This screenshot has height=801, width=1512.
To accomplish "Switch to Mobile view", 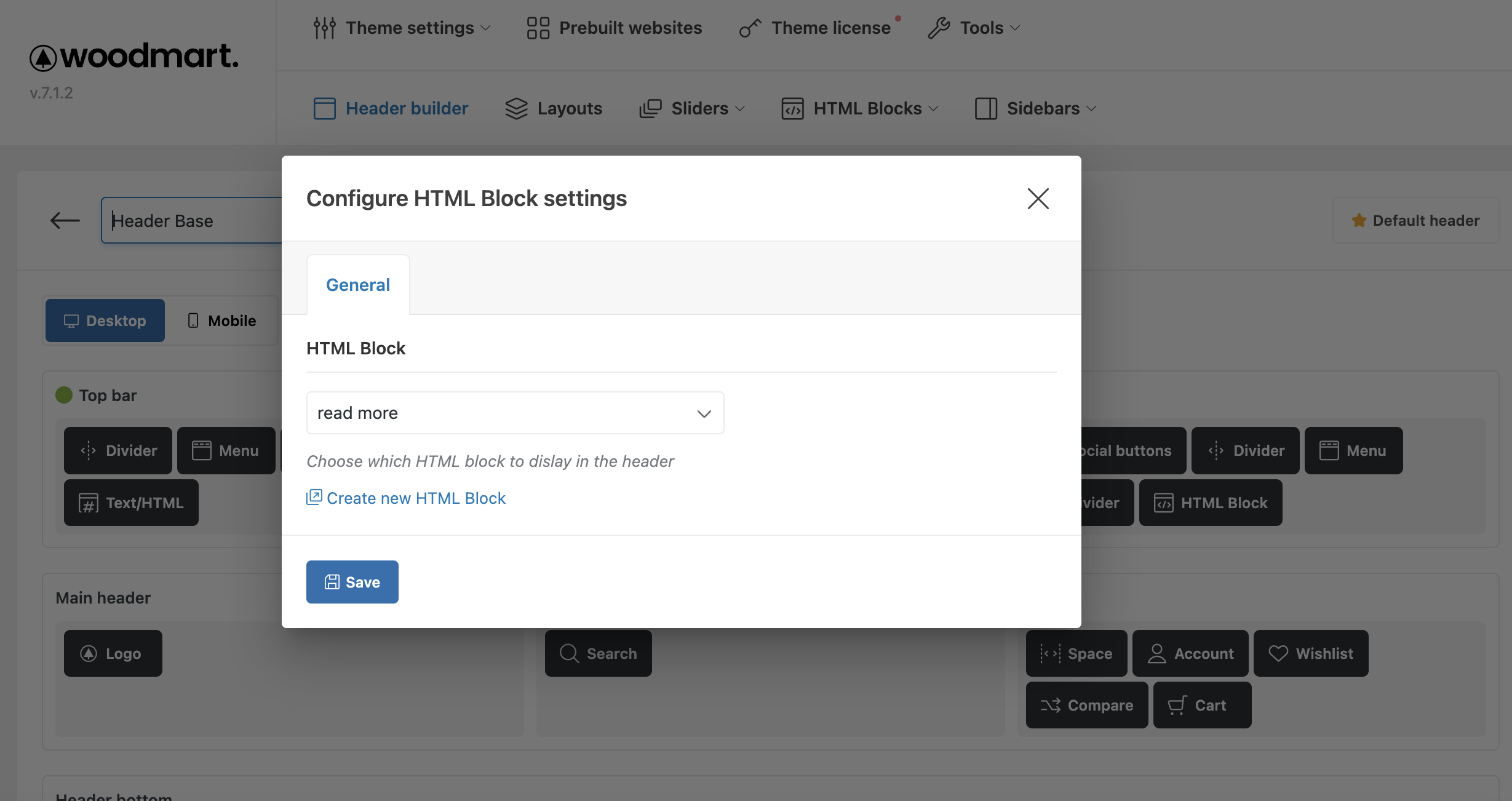I will [221, 321].
